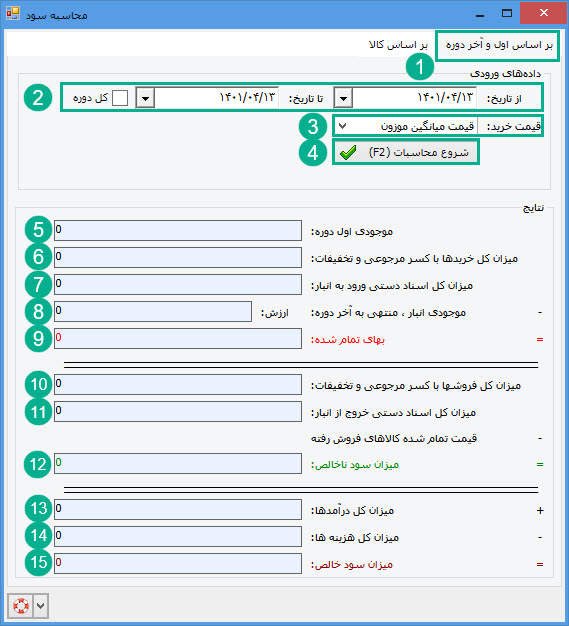Image resolution: width=569 pixels, height=626 pixels.
Task: Switch to the بر اساس اول و آخر دوره tab
Action: [x=499, y=45]
